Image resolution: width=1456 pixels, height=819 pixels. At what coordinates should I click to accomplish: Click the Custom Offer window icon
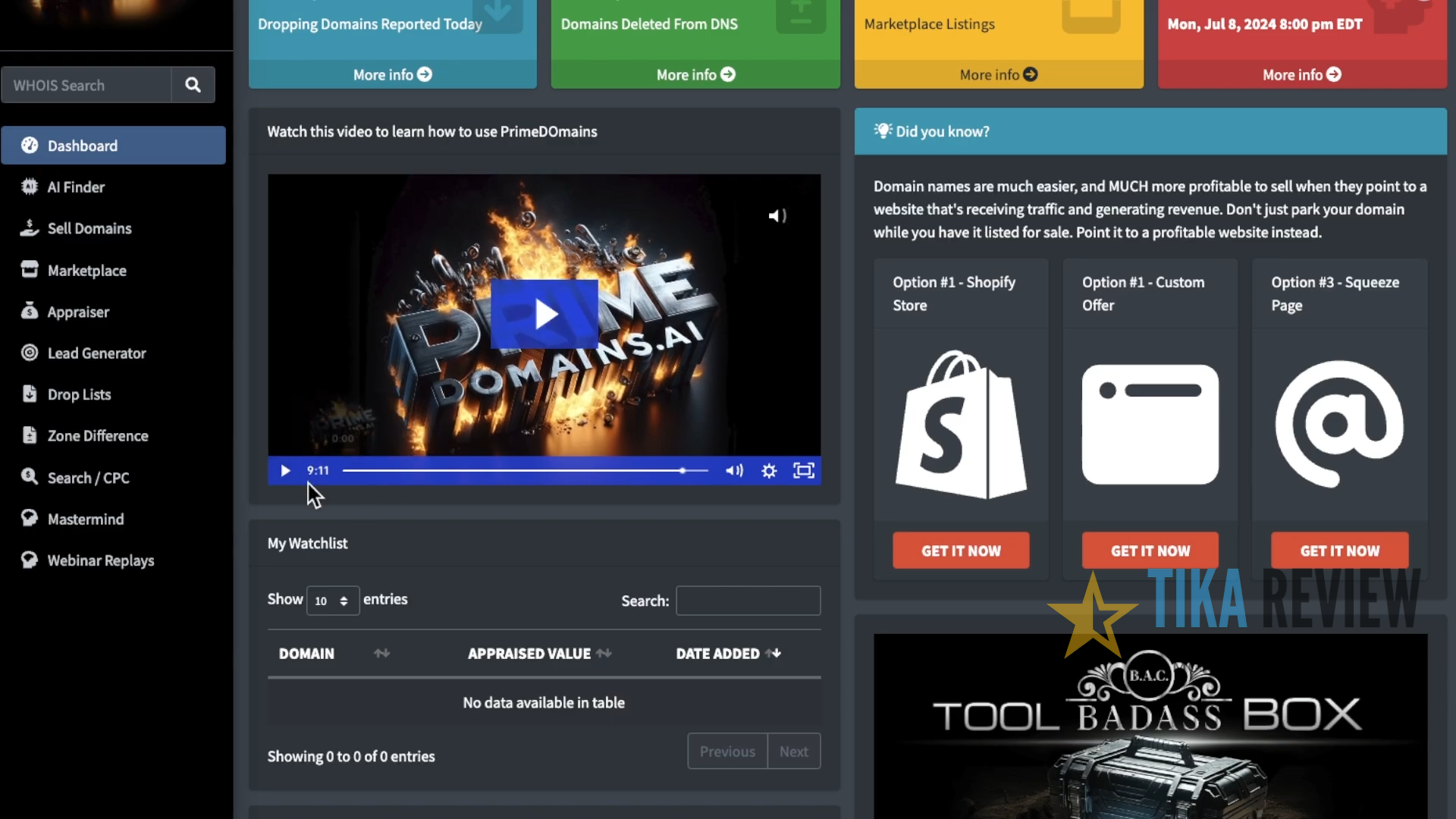1150,425
